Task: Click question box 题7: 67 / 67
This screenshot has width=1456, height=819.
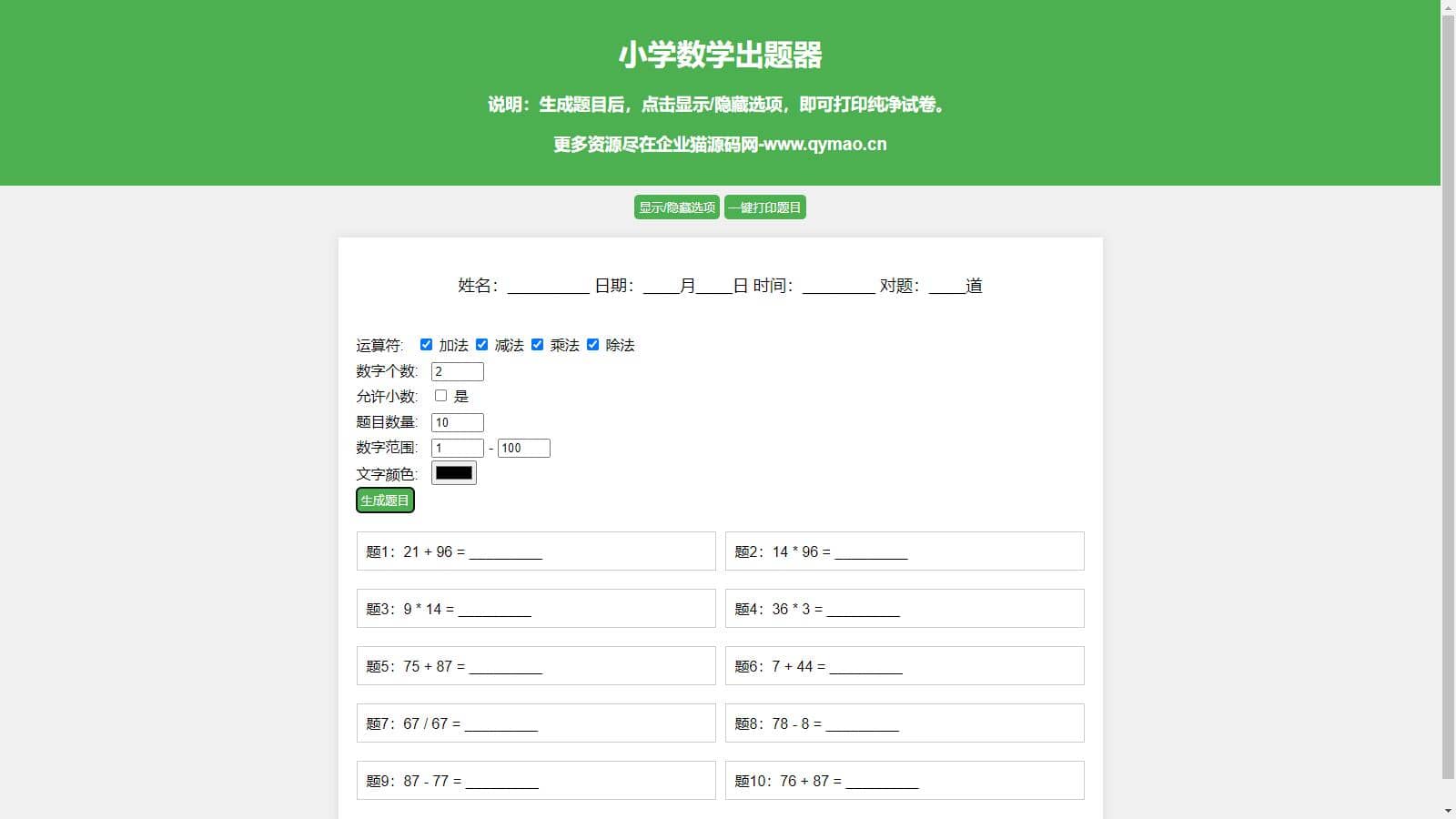Action: tap(536, 723)
